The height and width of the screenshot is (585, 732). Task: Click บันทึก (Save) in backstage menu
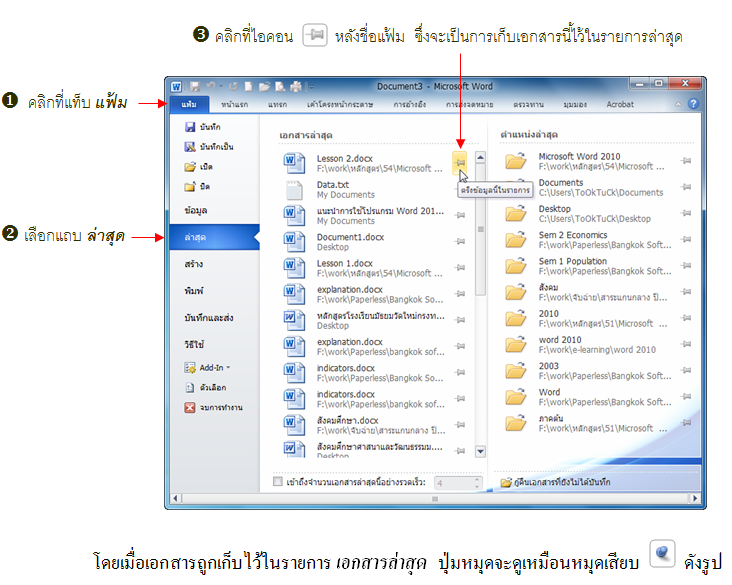tap(203, 127)
